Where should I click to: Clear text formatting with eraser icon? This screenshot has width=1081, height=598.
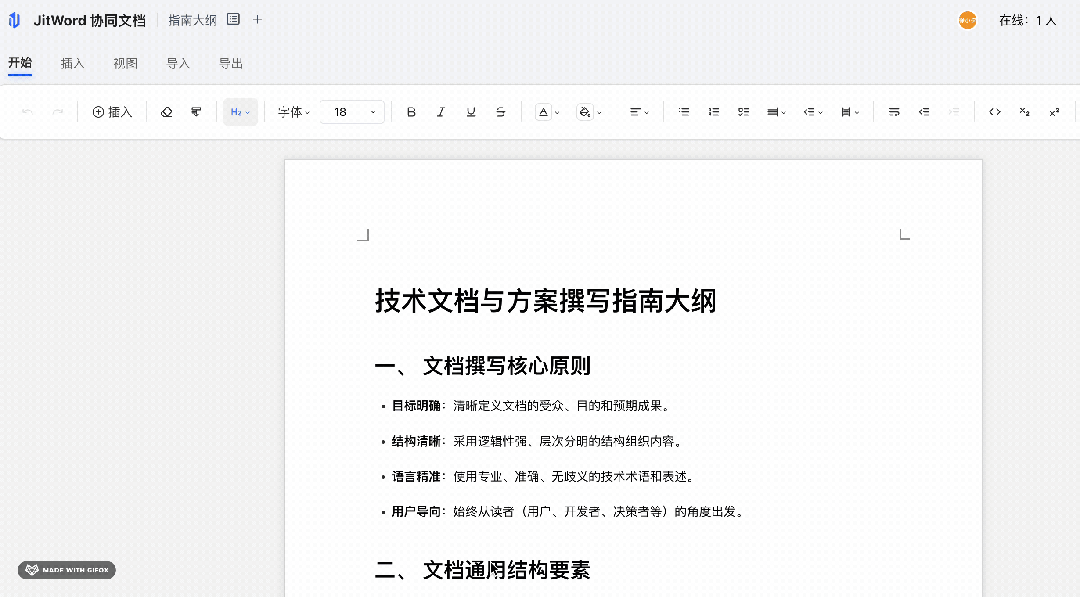click(166, 112)
